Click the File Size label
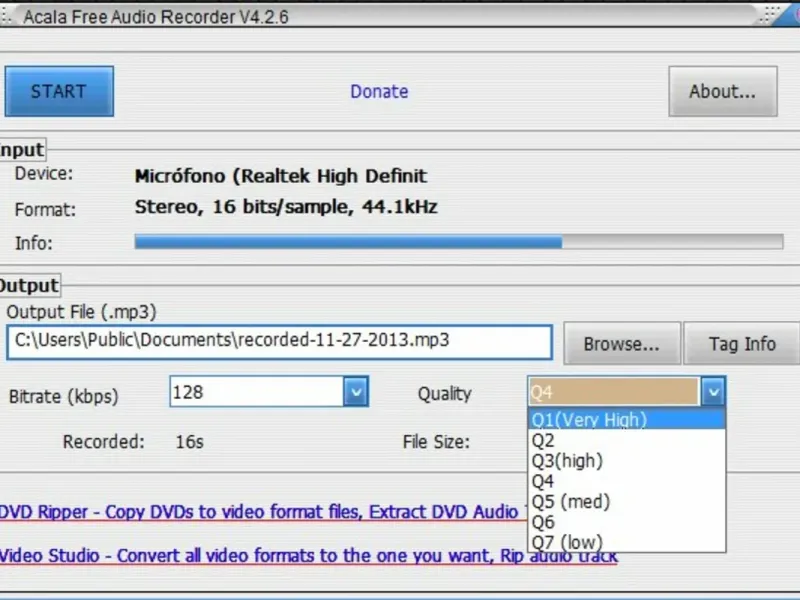Image resolution: width=800 pixels, height=600 pixels. point(436,442)
